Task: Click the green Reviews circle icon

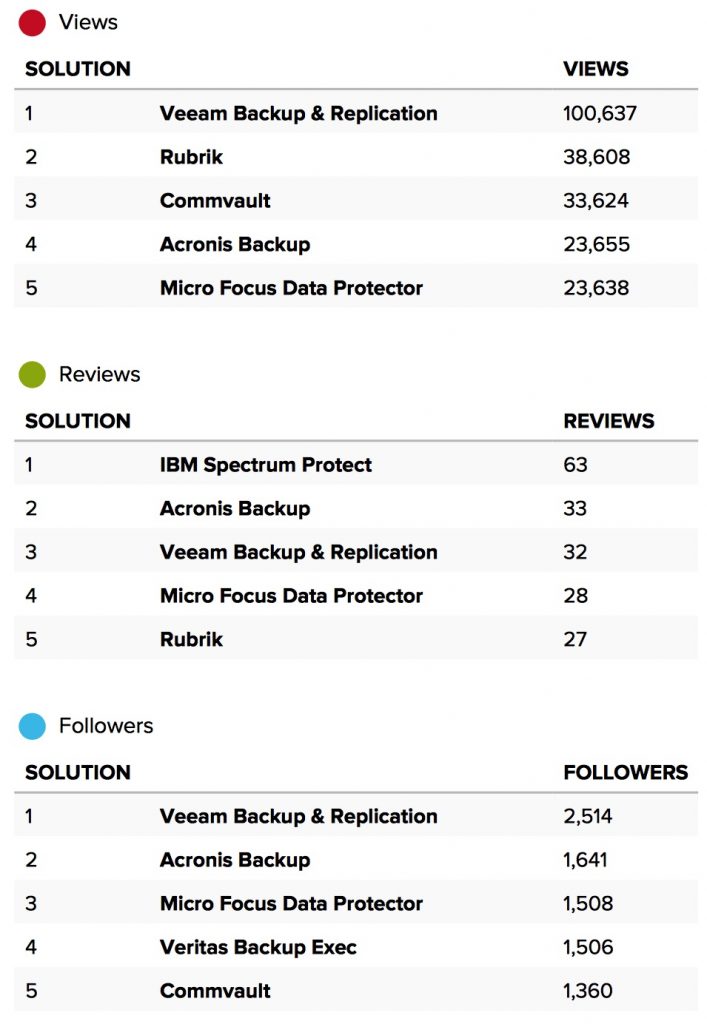Action: [x=32, y=375]
